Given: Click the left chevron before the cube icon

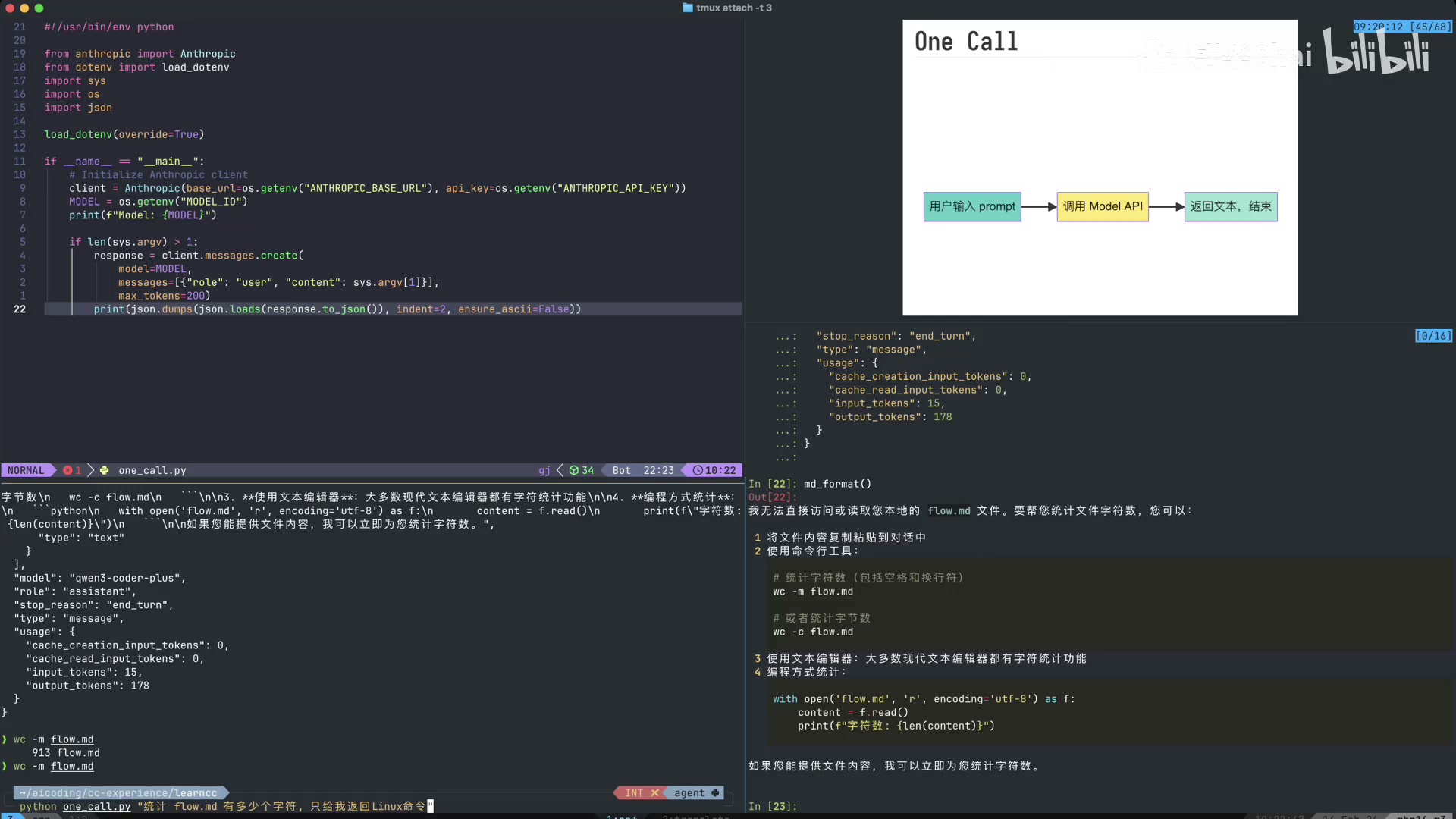Looking at the screenshot, I should point(560,471).
